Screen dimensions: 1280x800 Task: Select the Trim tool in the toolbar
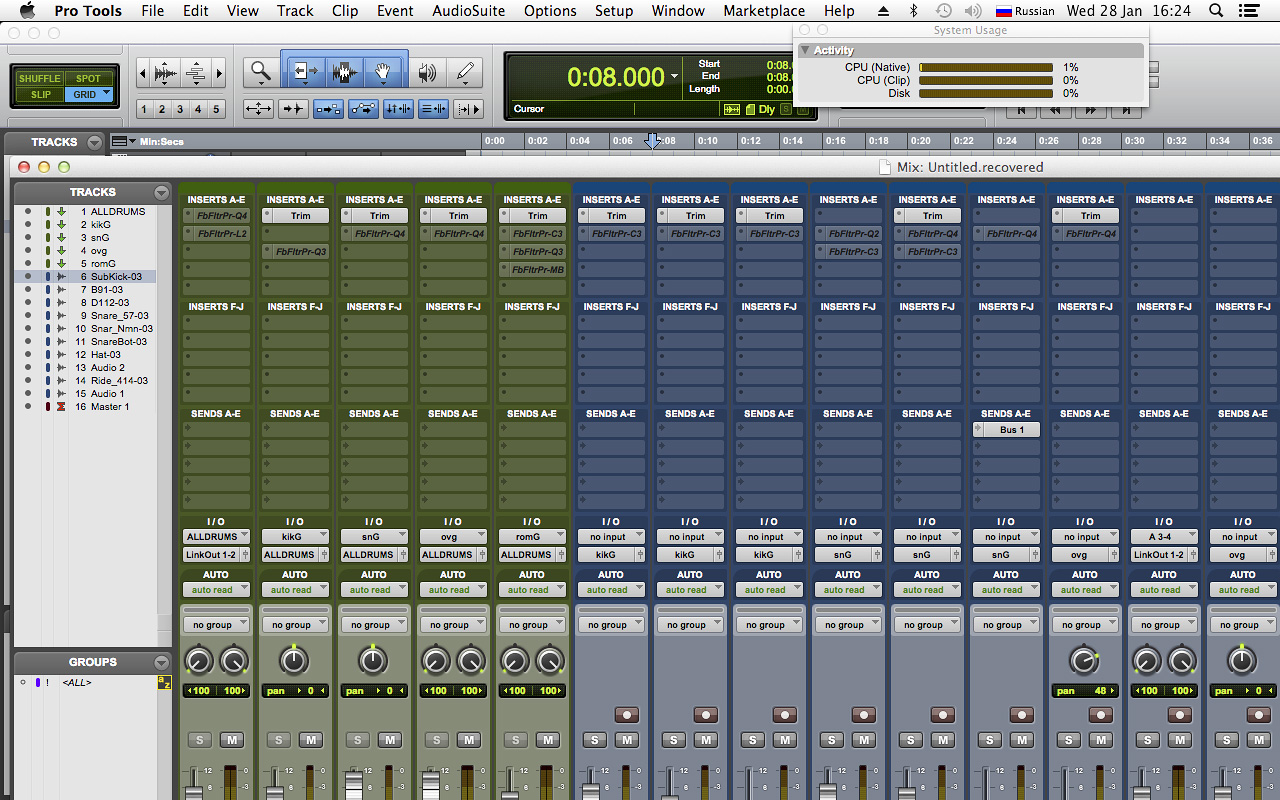(x=303, y=70)
